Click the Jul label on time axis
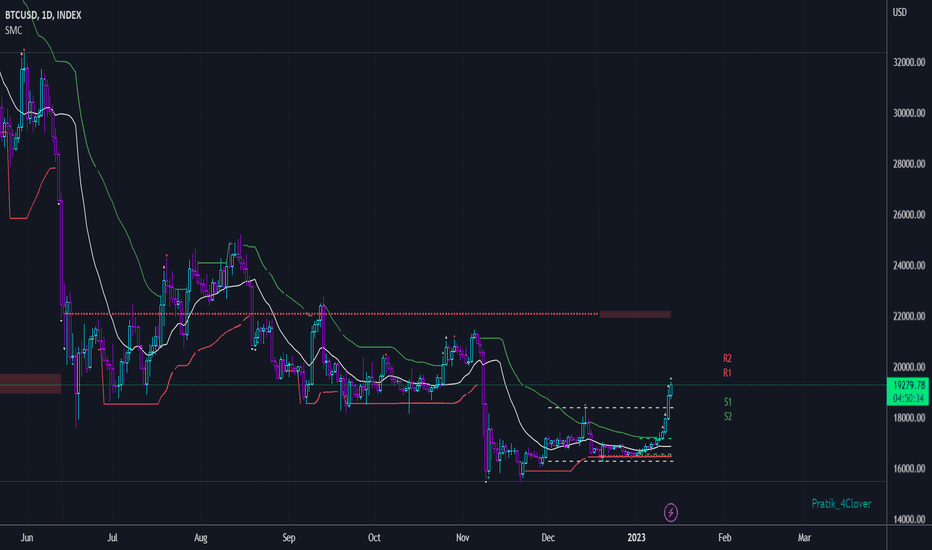 pyautogui.click(x=112, y=538)
